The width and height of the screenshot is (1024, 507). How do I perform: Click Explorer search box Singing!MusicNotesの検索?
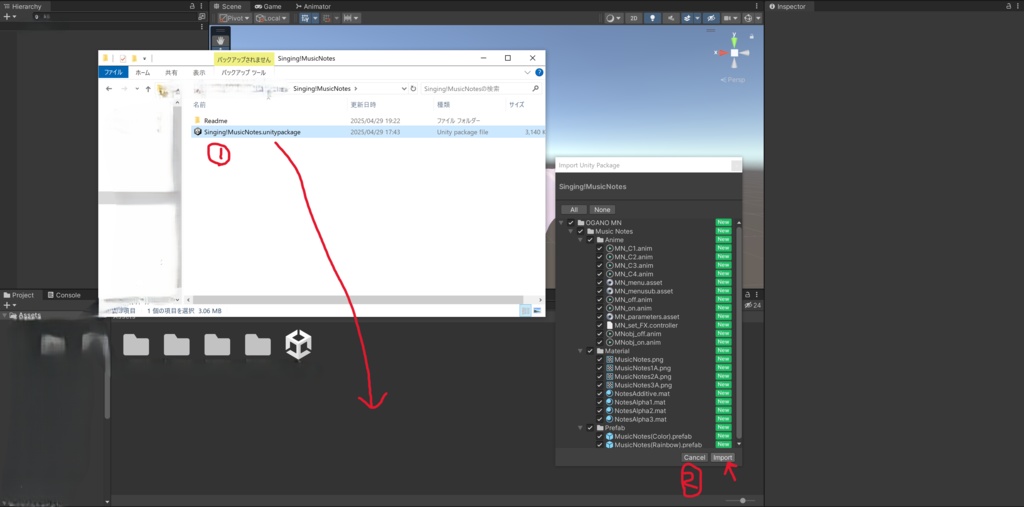pos(481,88)
